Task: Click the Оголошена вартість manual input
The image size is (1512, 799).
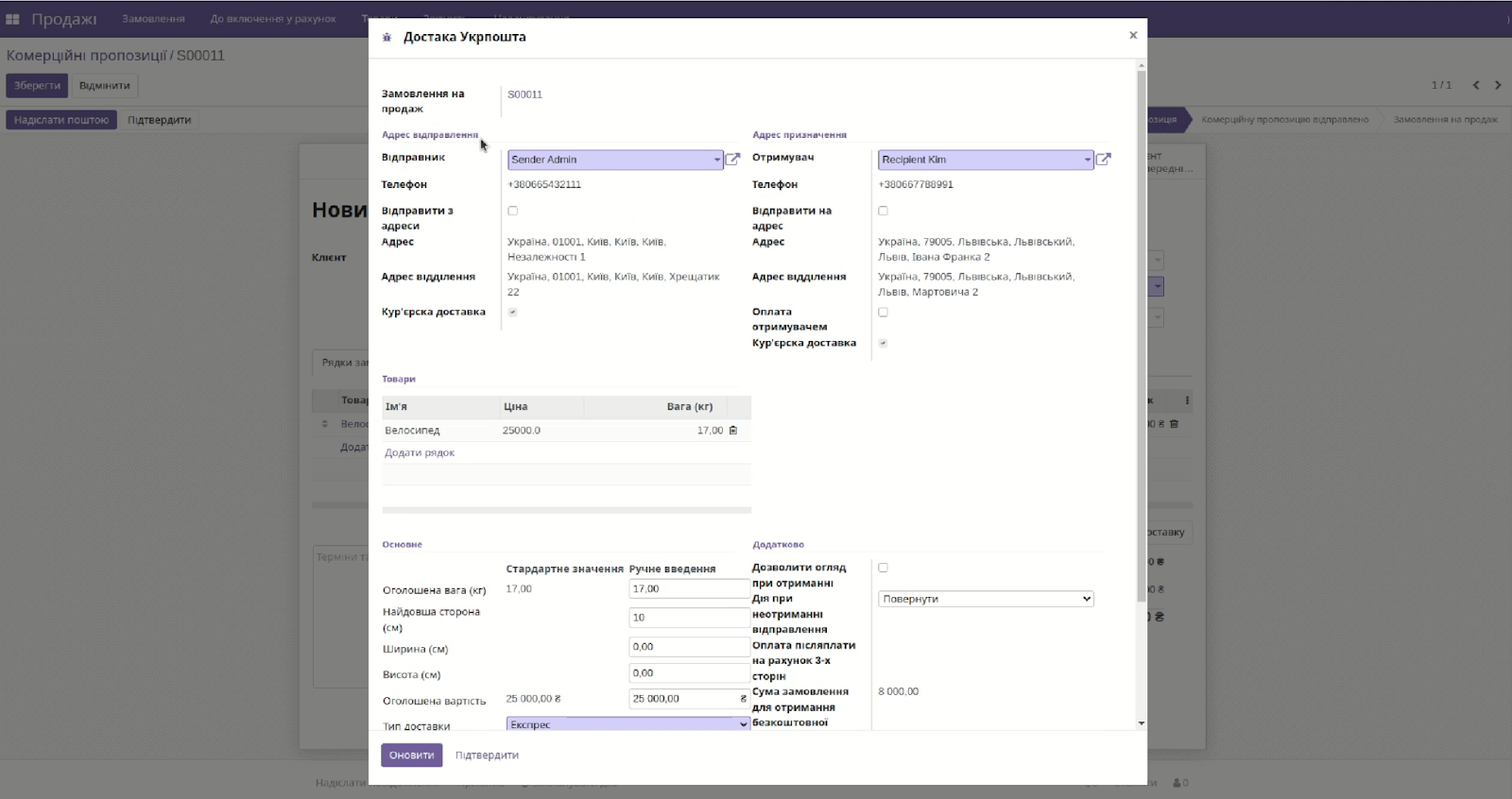Action: [x=690, y=699]
